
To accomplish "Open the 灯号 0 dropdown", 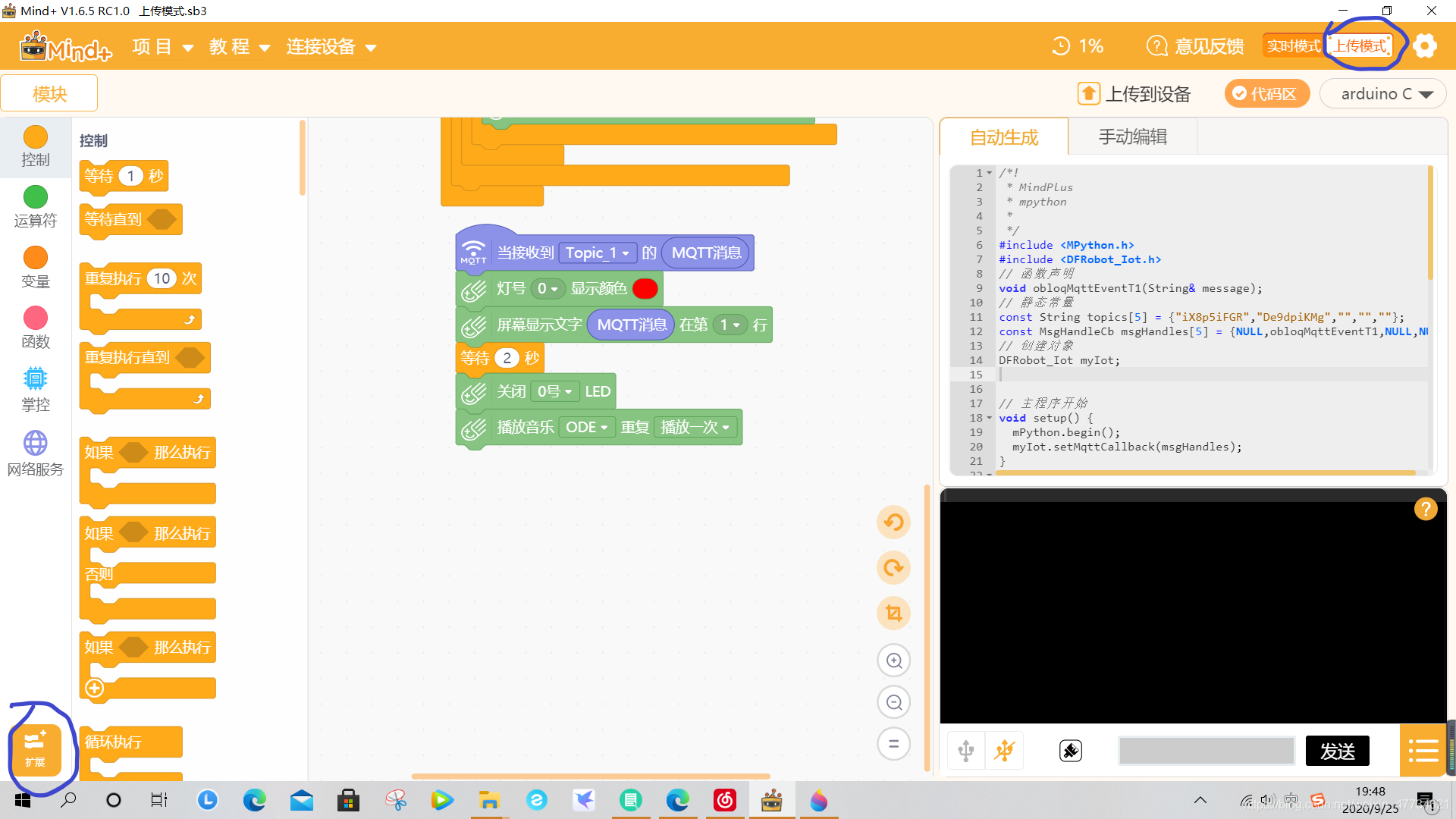I will click(548, 288).
